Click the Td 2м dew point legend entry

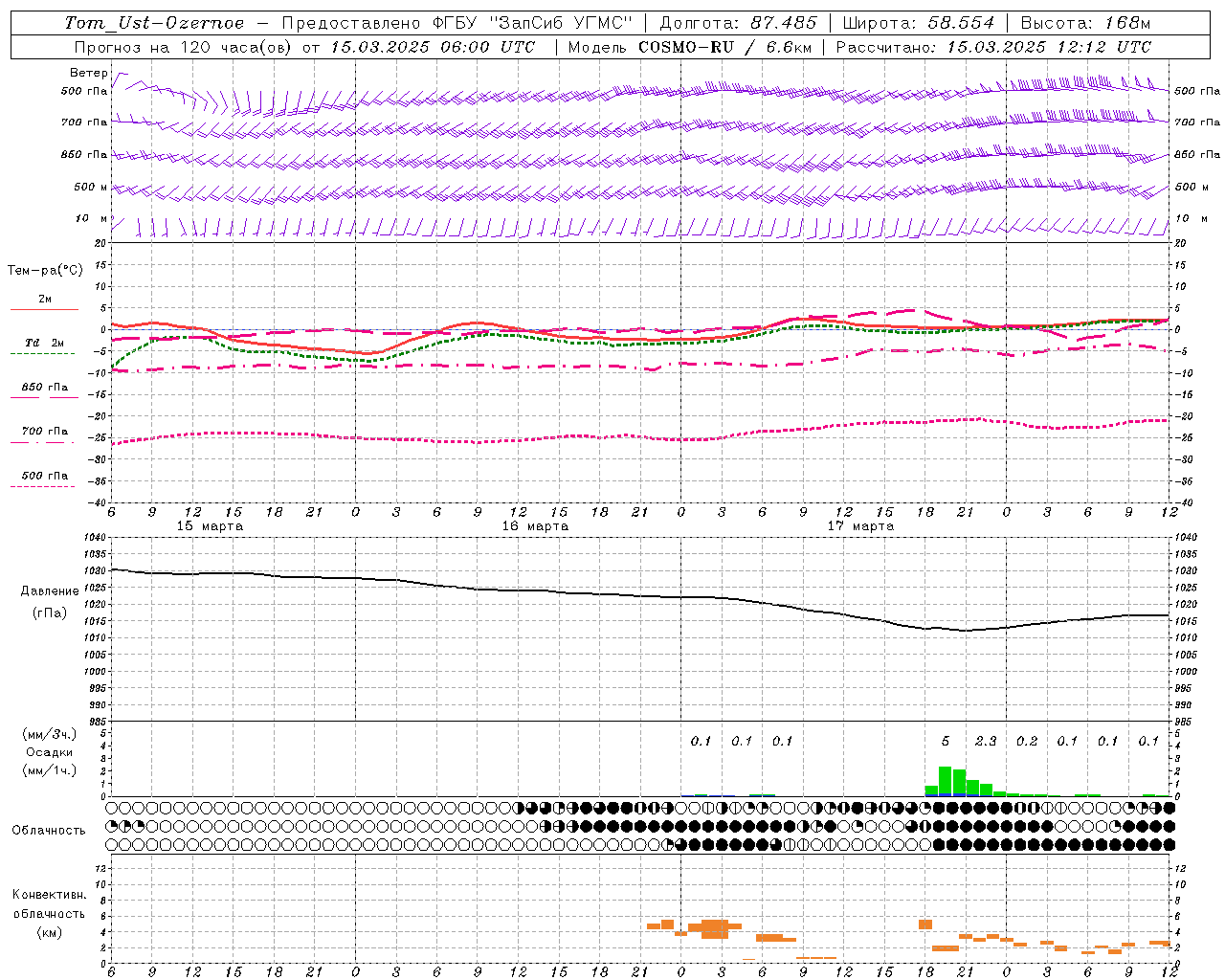tap(44, 343)
